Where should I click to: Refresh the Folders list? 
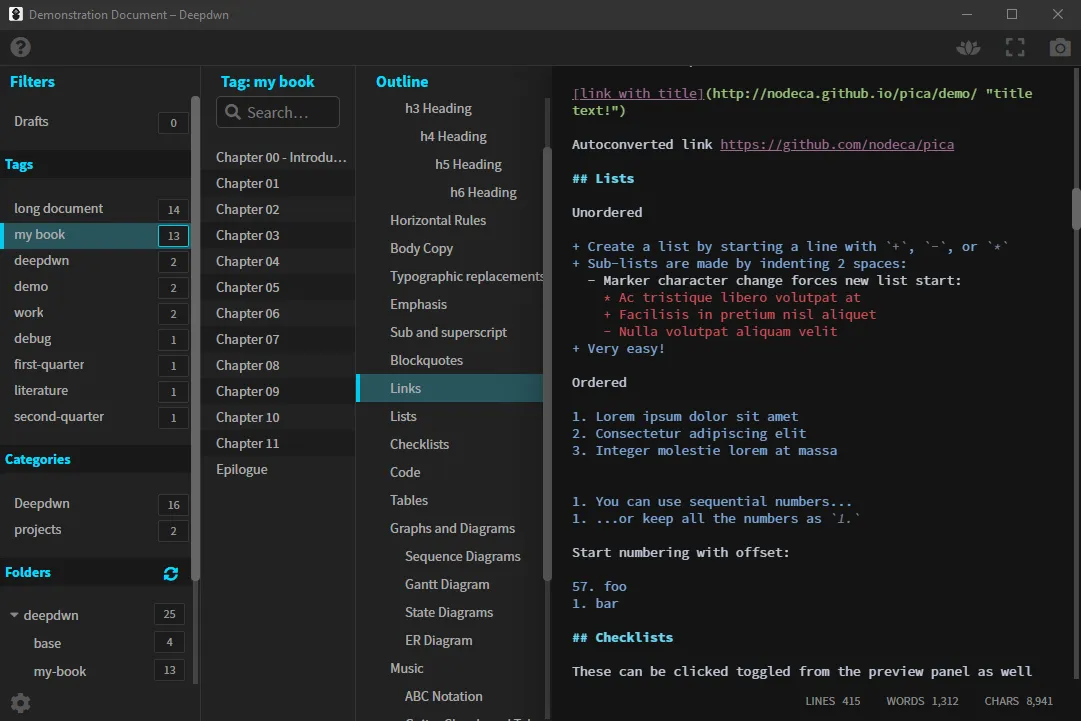pyautogui.click(x=170, y=573)
